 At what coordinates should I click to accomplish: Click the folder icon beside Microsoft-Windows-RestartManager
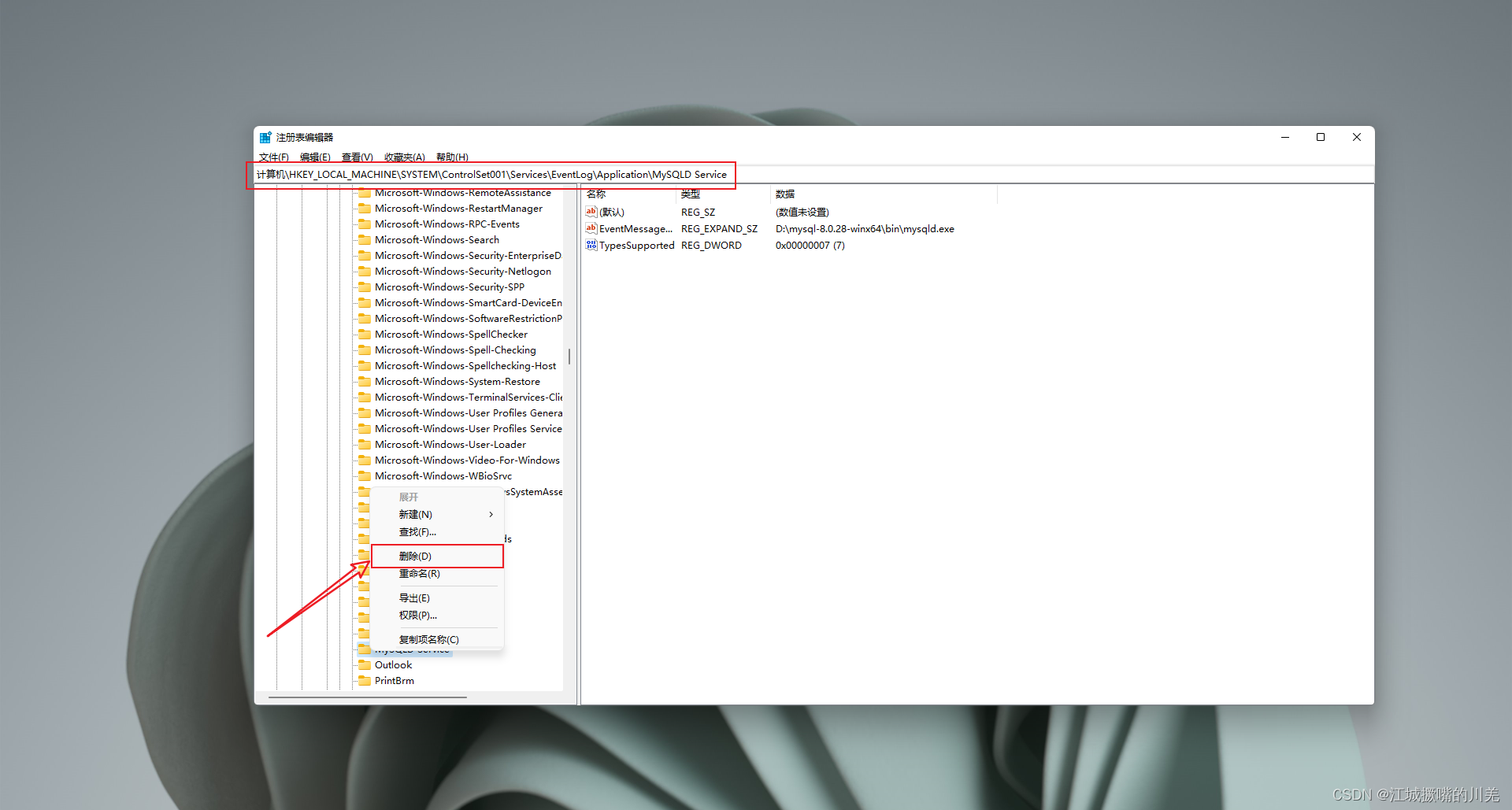364,209
